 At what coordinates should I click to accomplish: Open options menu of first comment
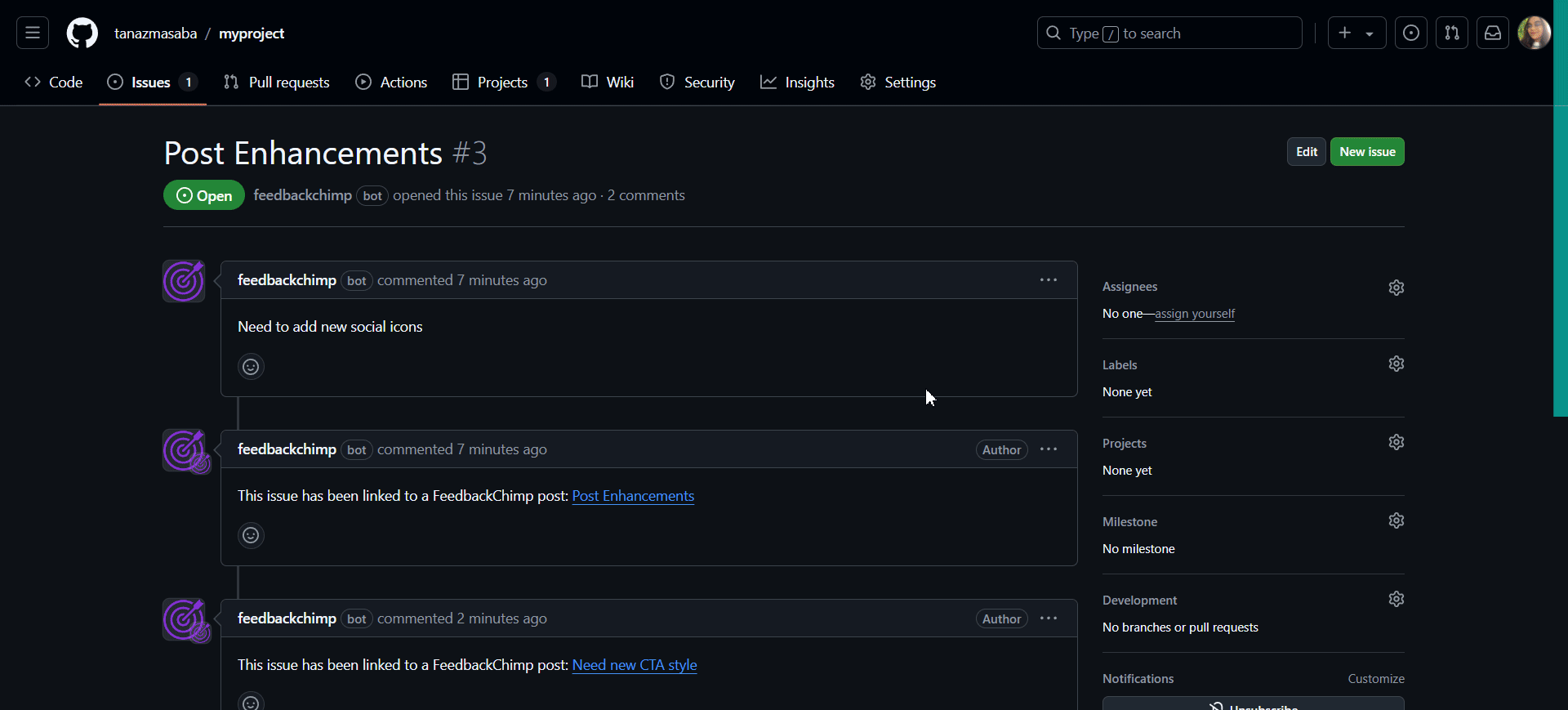point(1049,280)
